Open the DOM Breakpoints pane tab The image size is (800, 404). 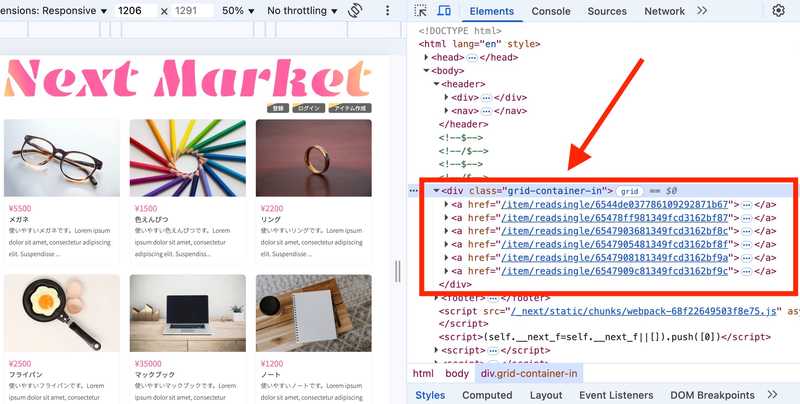tap(712, 395)
